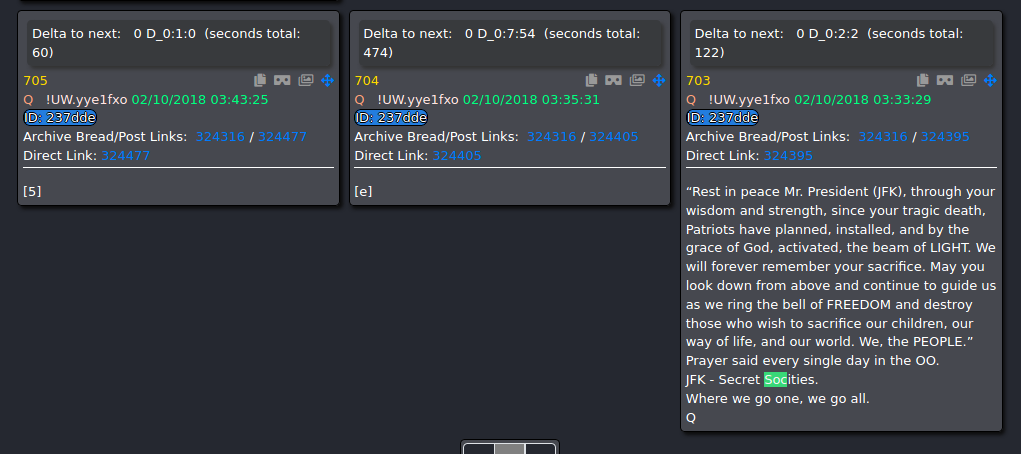
Task: Click the "Delta to next: 0 D_0:1:0" box
Action: click(178, 43)
